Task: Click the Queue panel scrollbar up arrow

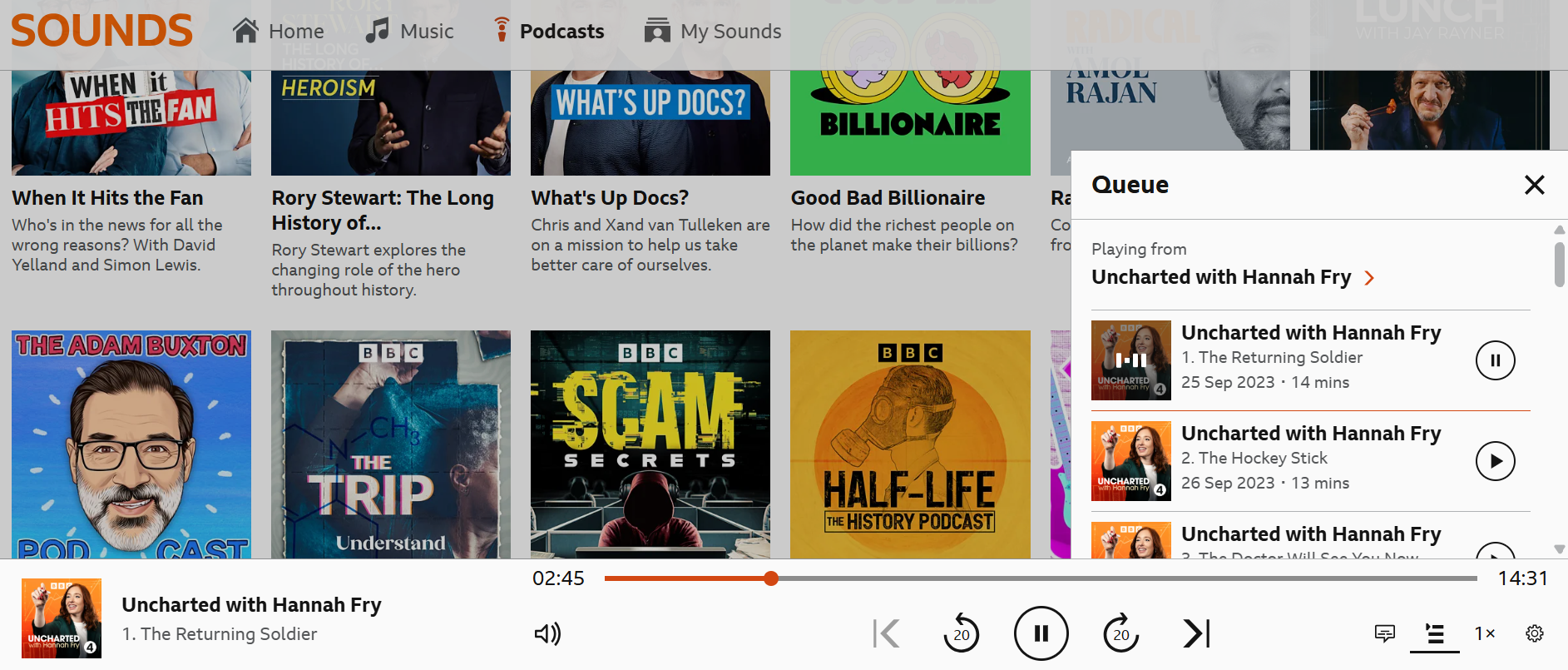Action: pos(1560,230)
